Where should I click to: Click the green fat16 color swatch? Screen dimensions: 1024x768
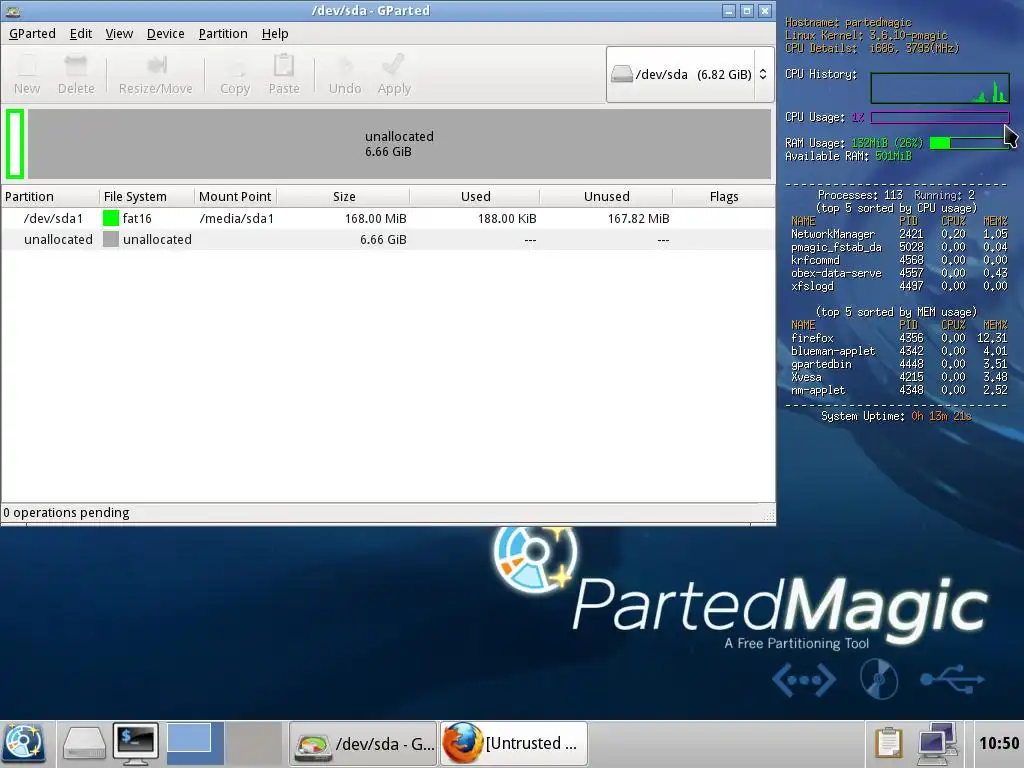pyautogui.click(x=110, y=218)
